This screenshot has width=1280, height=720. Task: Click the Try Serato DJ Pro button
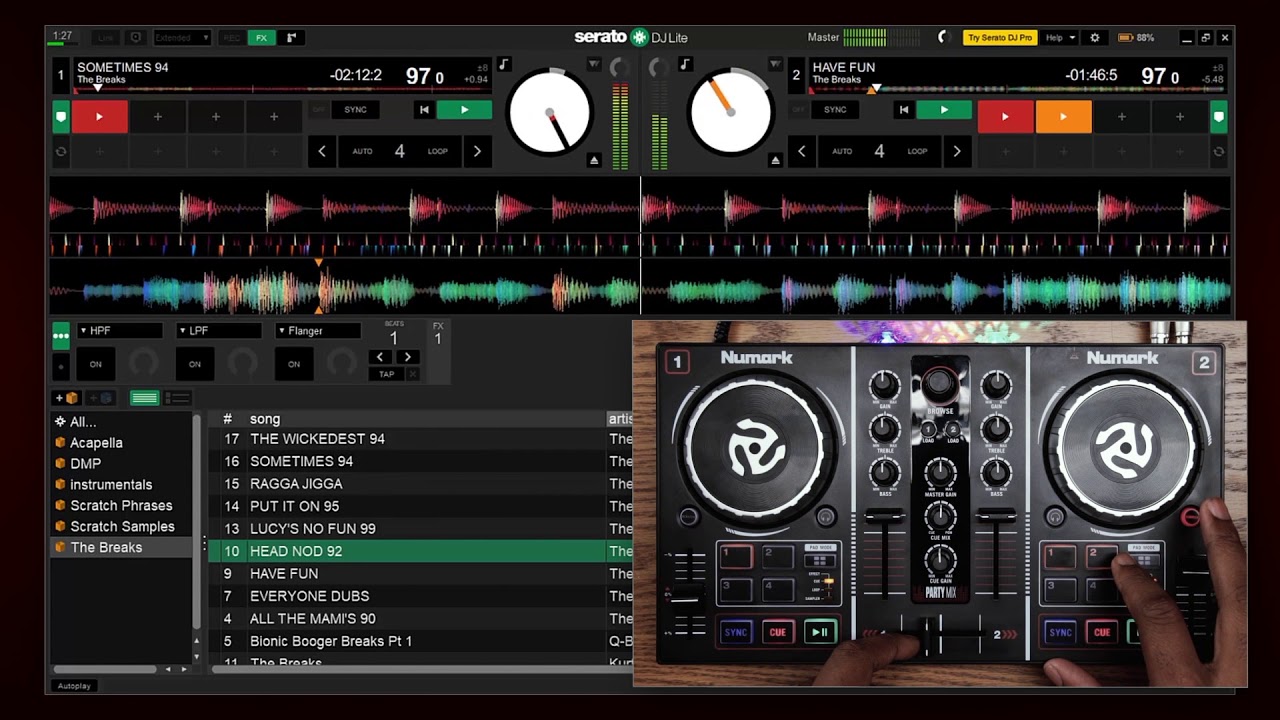999,38
